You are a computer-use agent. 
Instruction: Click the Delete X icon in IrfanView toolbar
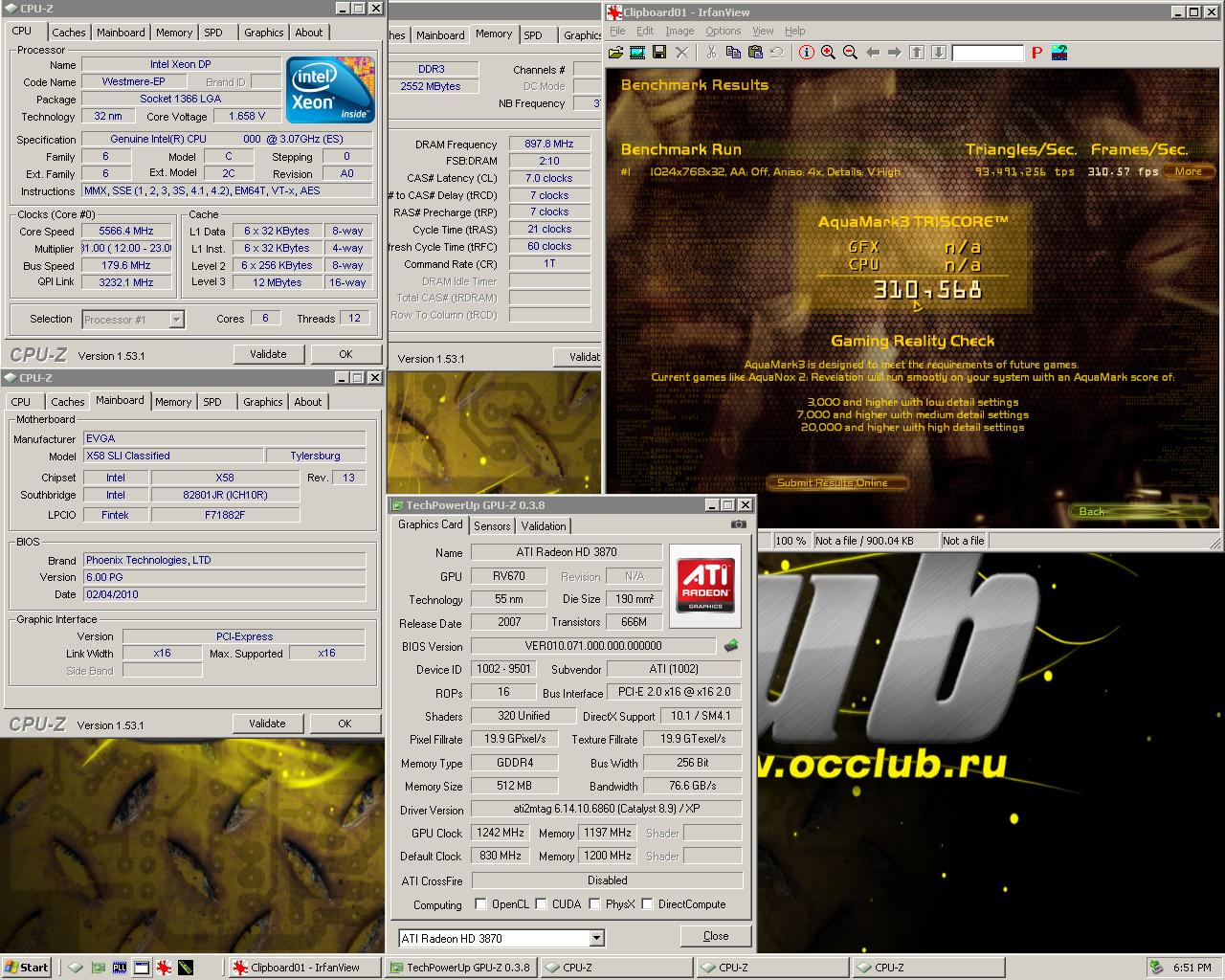682,53
